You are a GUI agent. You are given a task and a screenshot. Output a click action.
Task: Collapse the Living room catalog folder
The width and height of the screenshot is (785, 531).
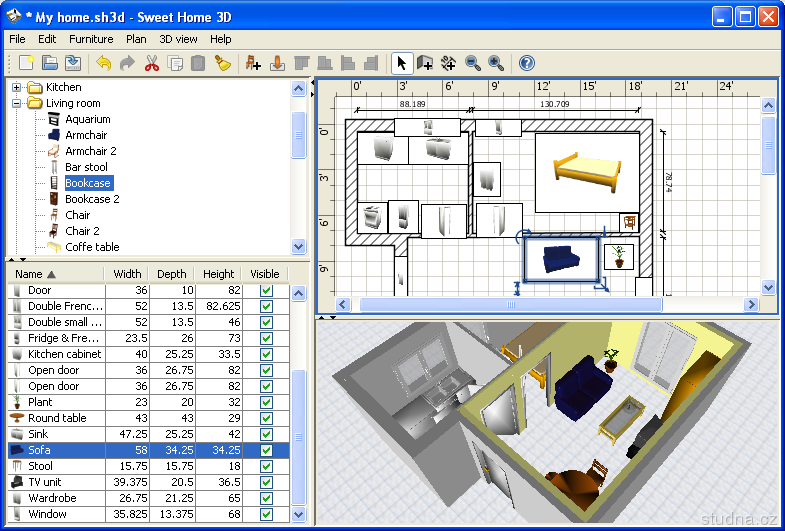pos(17,103)
